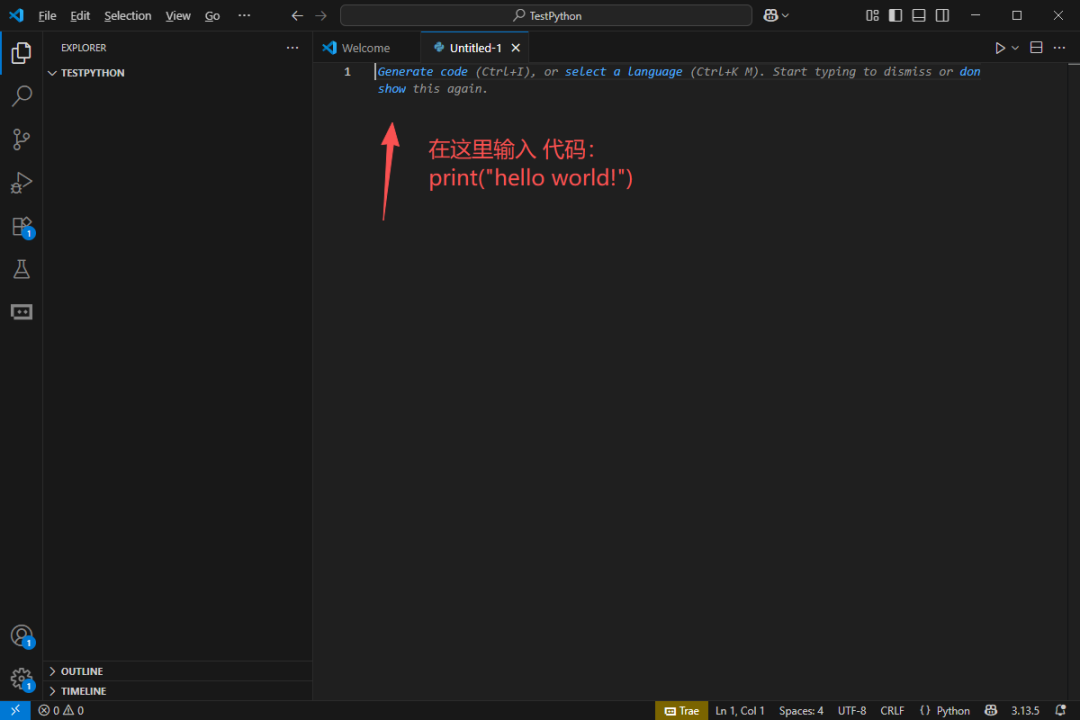Close the Untitled-1 tab
Screen dimensions: 1080x720
pos(515,48)
